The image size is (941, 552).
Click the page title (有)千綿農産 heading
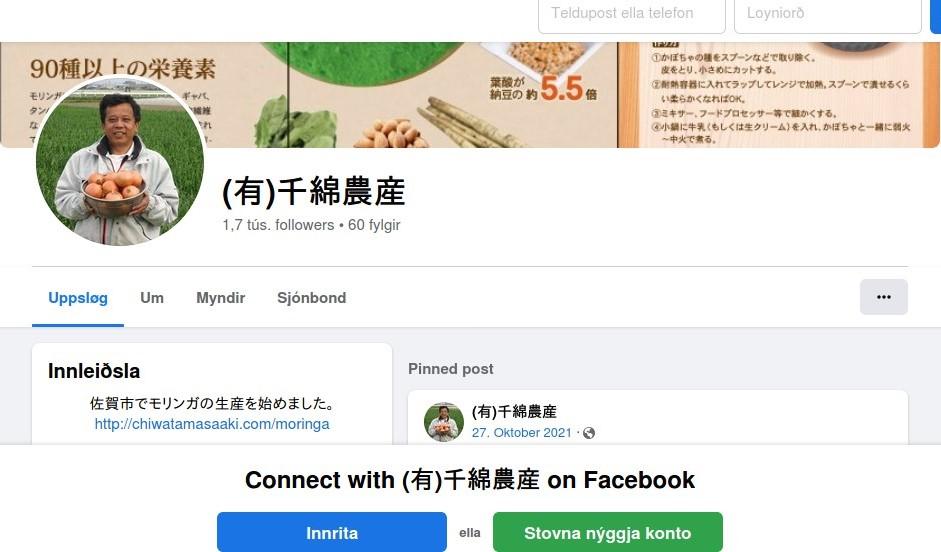314,191
